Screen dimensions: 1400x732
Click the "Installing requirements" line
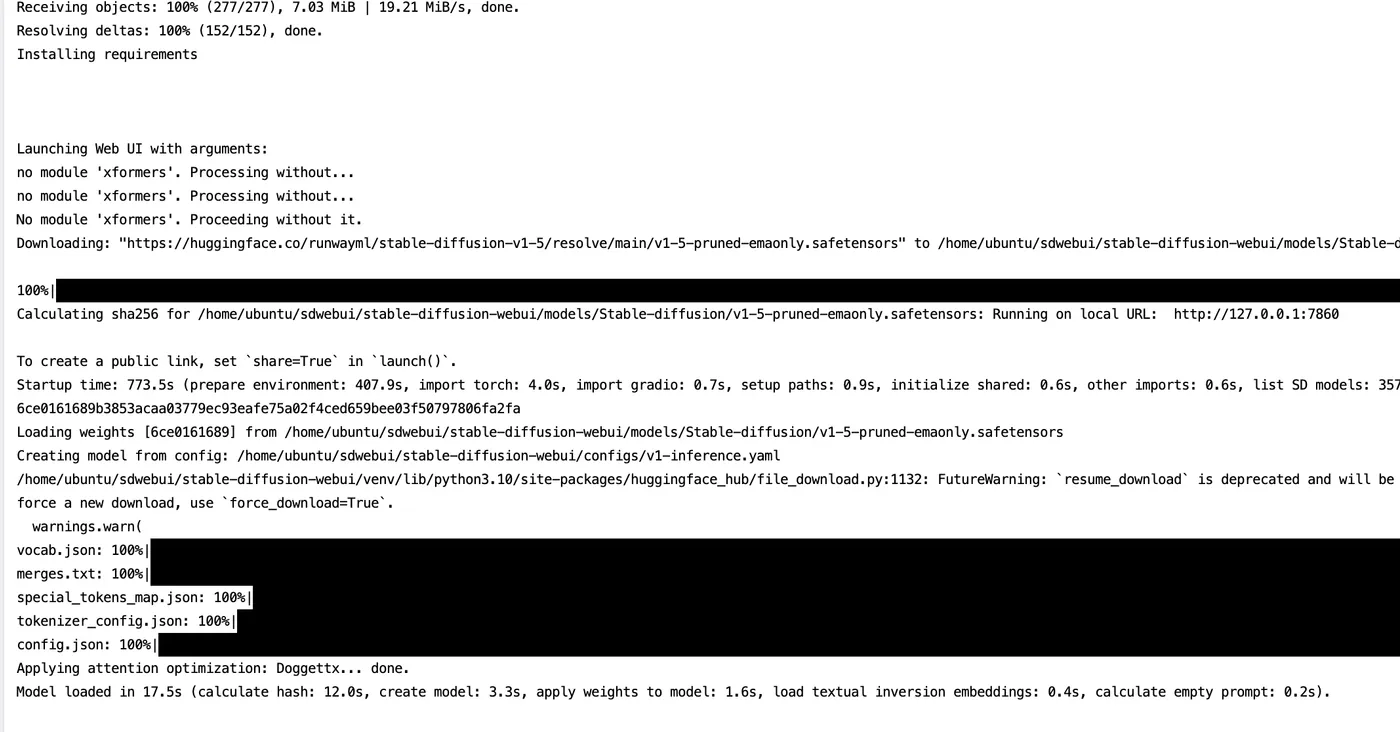coord(107,54)
